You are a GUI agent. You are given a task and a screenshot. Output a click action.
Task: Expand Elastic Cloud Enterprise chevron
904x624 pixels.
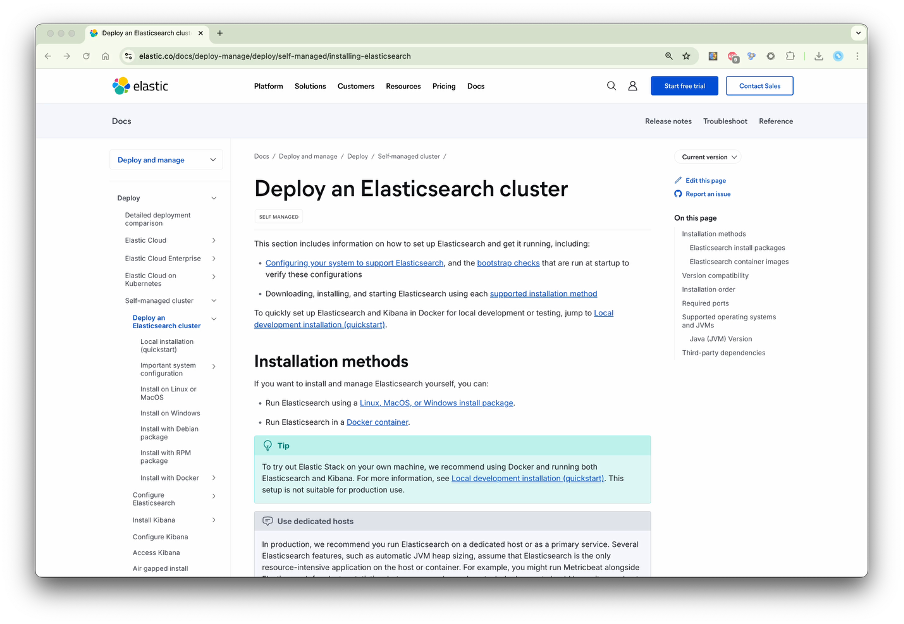click(214, 258)
